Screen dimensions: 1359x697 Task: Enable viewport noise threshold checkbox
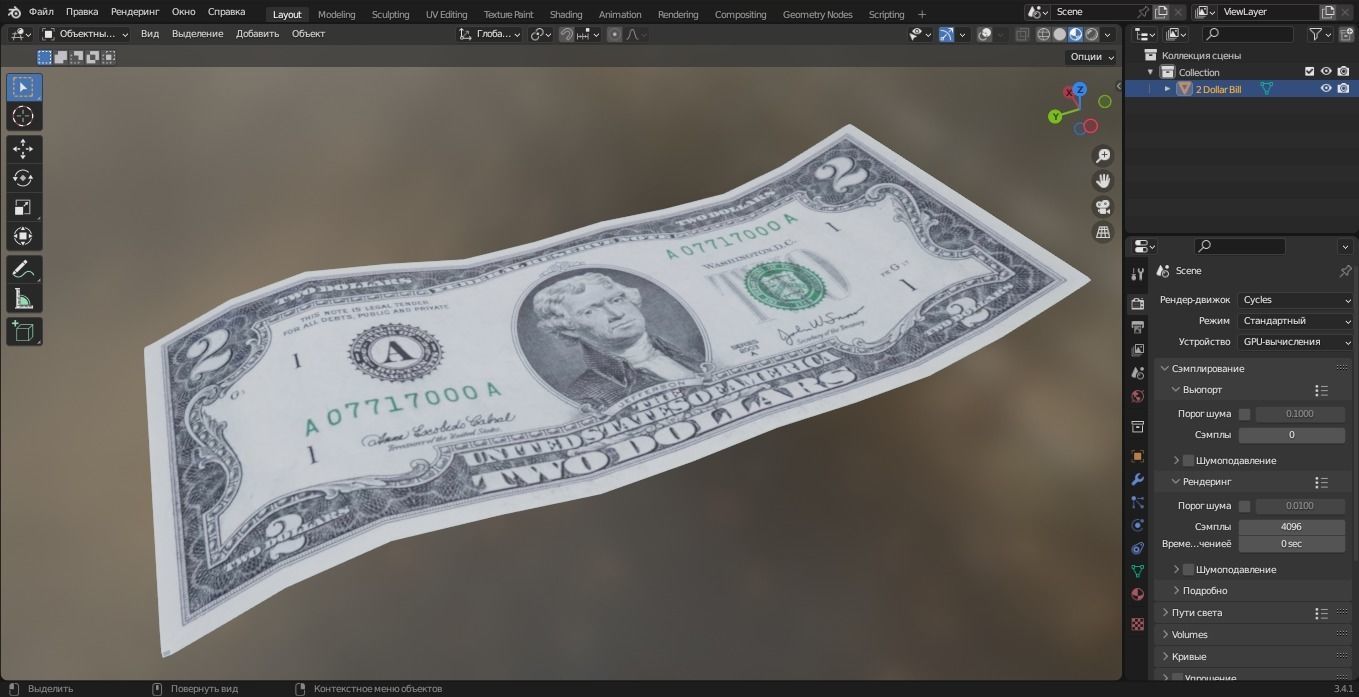(x=1244, y=414)
